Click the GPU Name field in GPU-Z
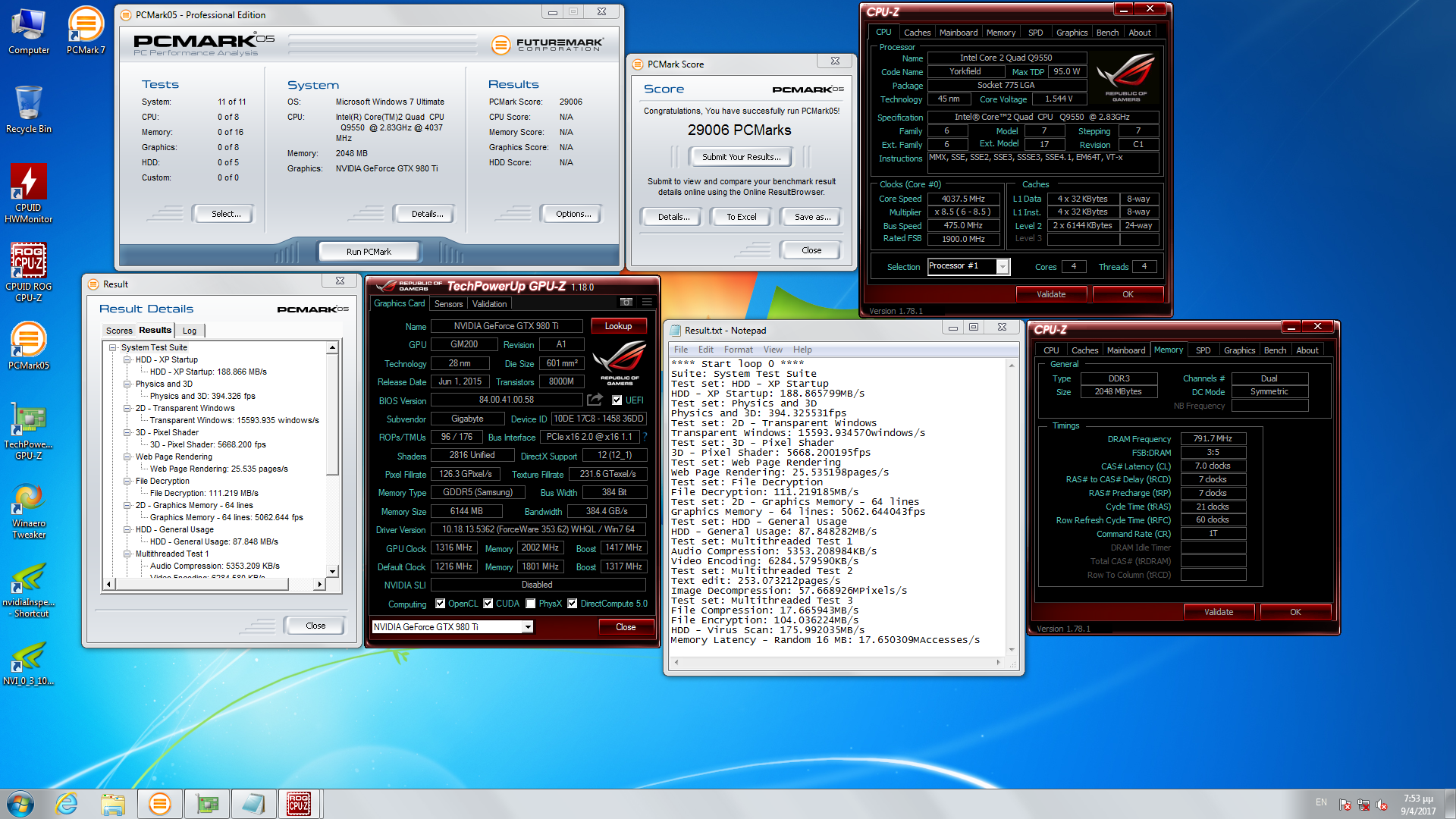 506,326
